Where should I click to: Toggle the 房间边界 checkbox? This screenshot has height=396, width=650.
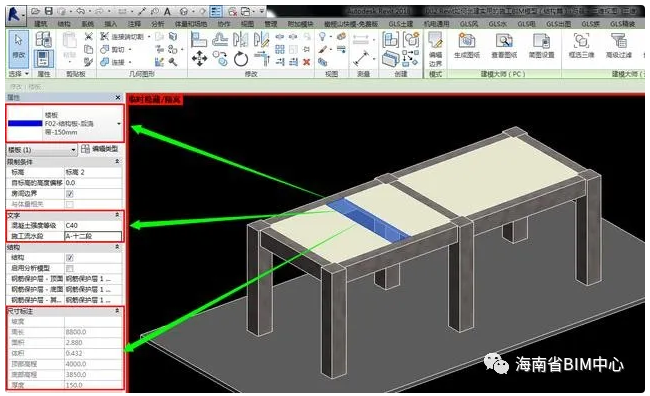[x=70, y=194]
